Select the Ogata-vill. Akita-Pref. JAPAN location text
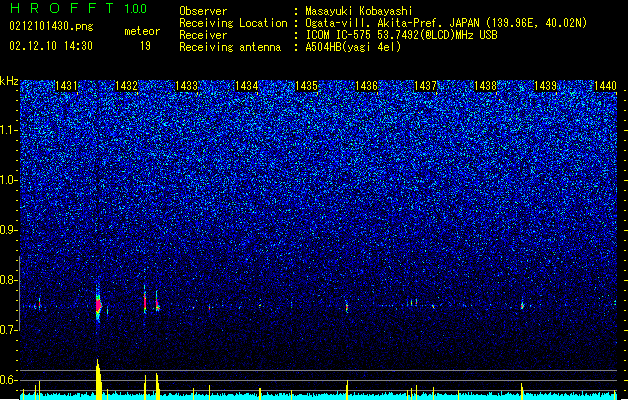The height and width of the screenshot is (400, 629). pos(446,23)
